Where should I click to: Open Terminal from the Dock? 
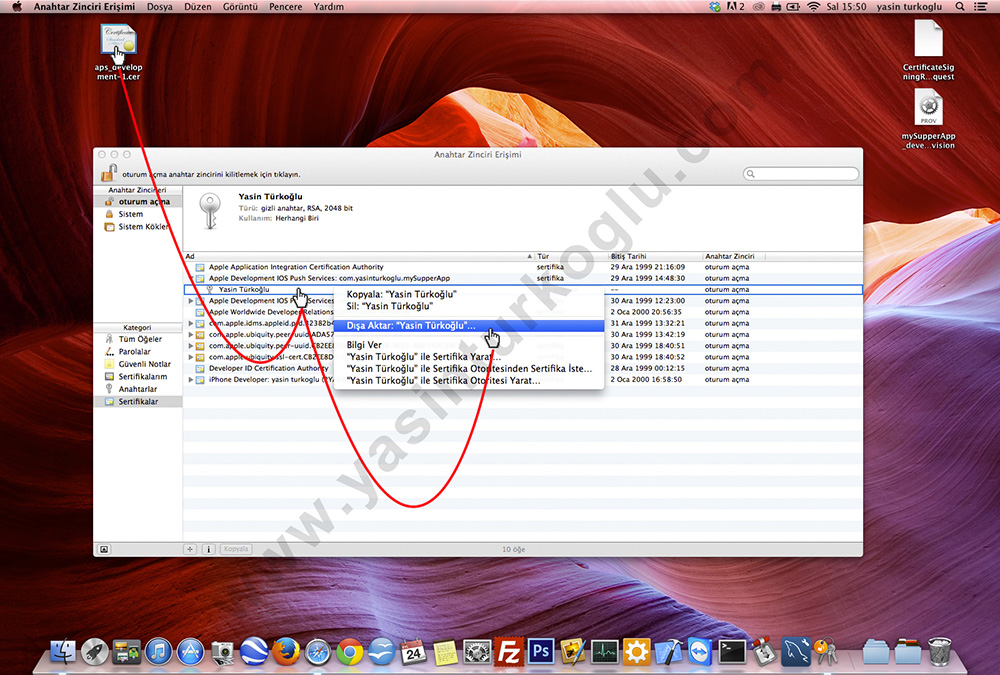[732, 651]
